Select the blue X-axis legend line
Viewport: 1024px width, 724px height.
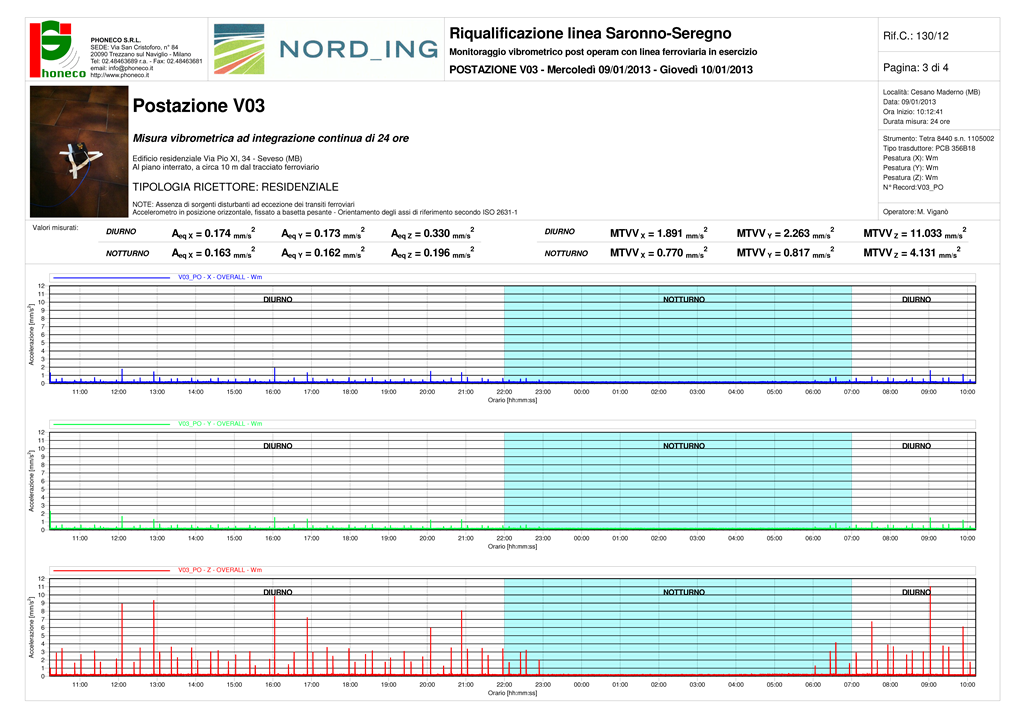pyautogui.click(x=112, y=277)
